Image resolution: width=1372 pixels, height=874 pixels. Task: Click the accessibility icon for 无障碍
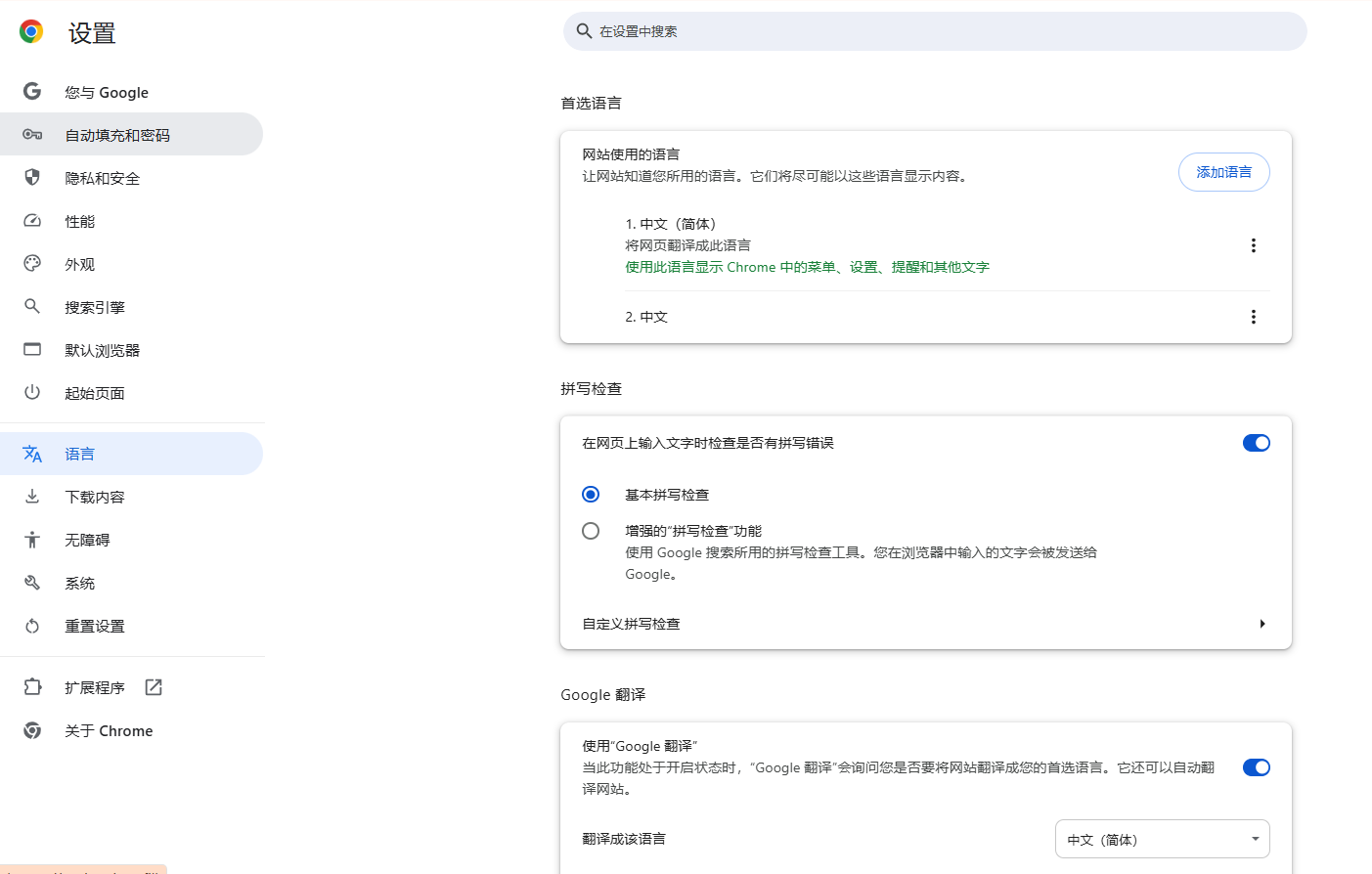click(x=32, y=539)
